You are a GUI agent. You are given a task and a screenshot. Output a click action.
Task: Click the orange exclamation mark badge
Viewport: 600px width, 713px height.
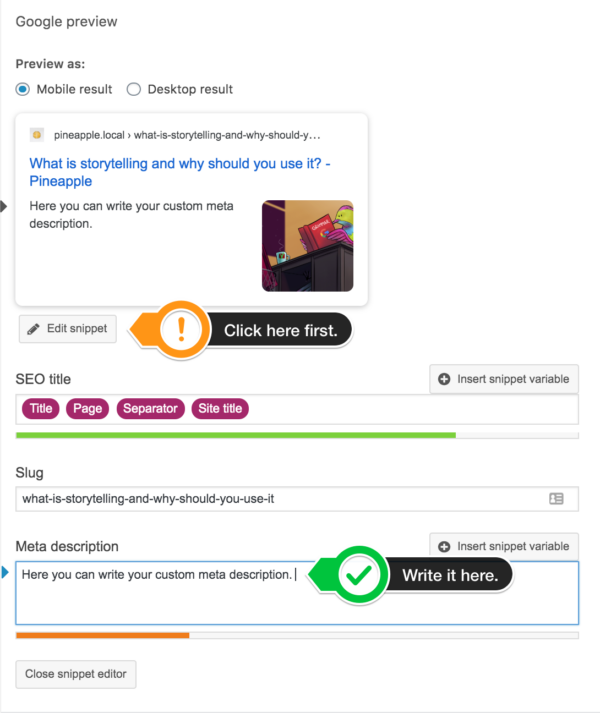pyautogui.click(x=181, y=330)
